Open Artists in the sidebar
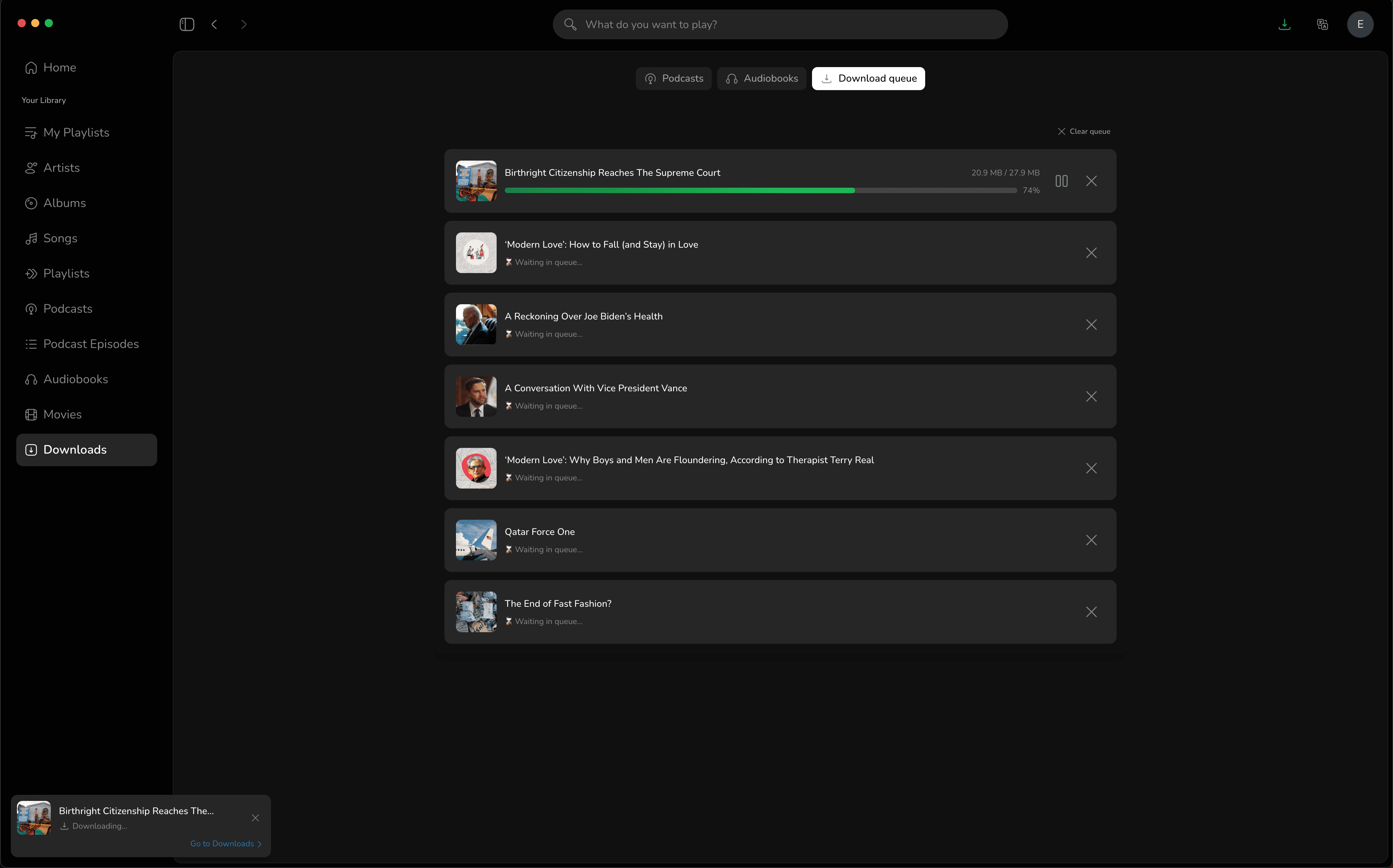 pos(86,168)
